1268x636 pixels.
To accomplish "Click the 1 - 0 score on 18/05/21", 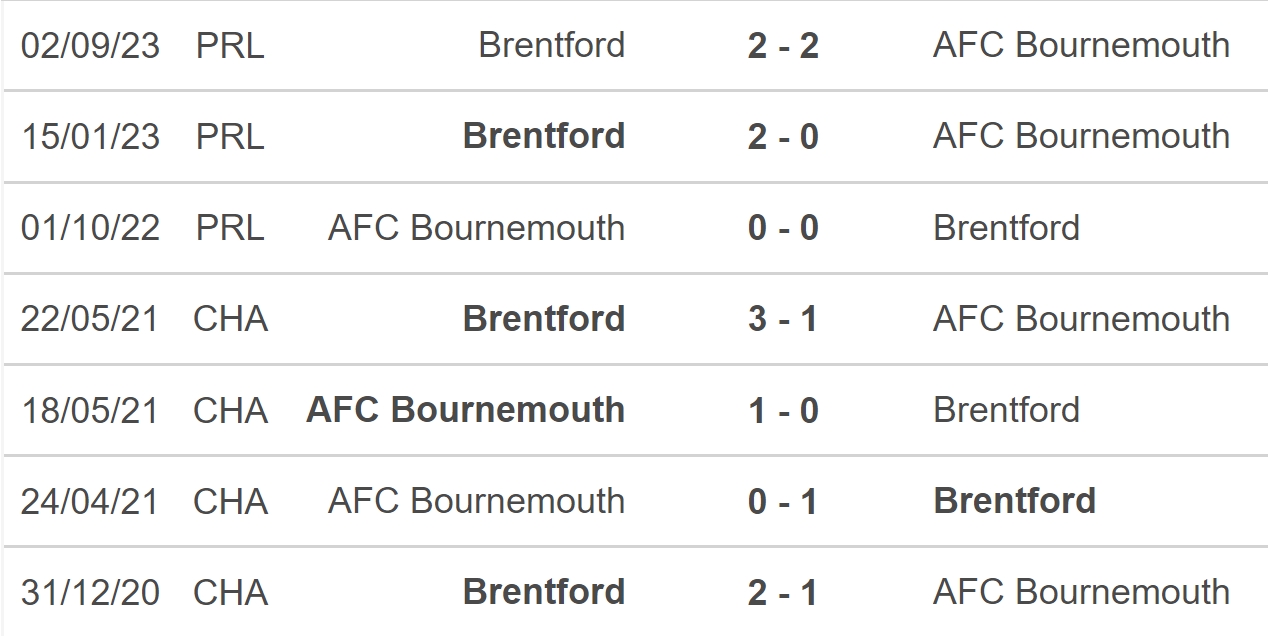I will [x=783, y=410].
